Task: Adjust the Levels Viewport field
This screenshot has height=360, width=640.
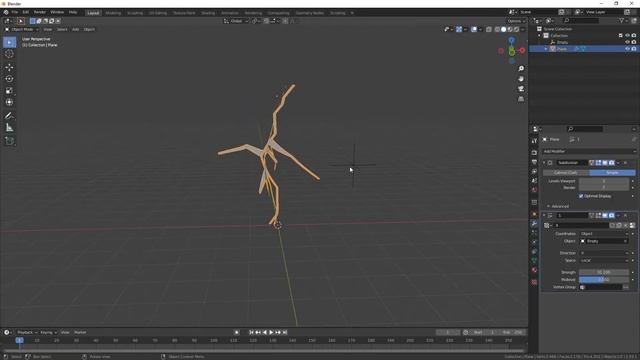Action: tap(604, 181)
